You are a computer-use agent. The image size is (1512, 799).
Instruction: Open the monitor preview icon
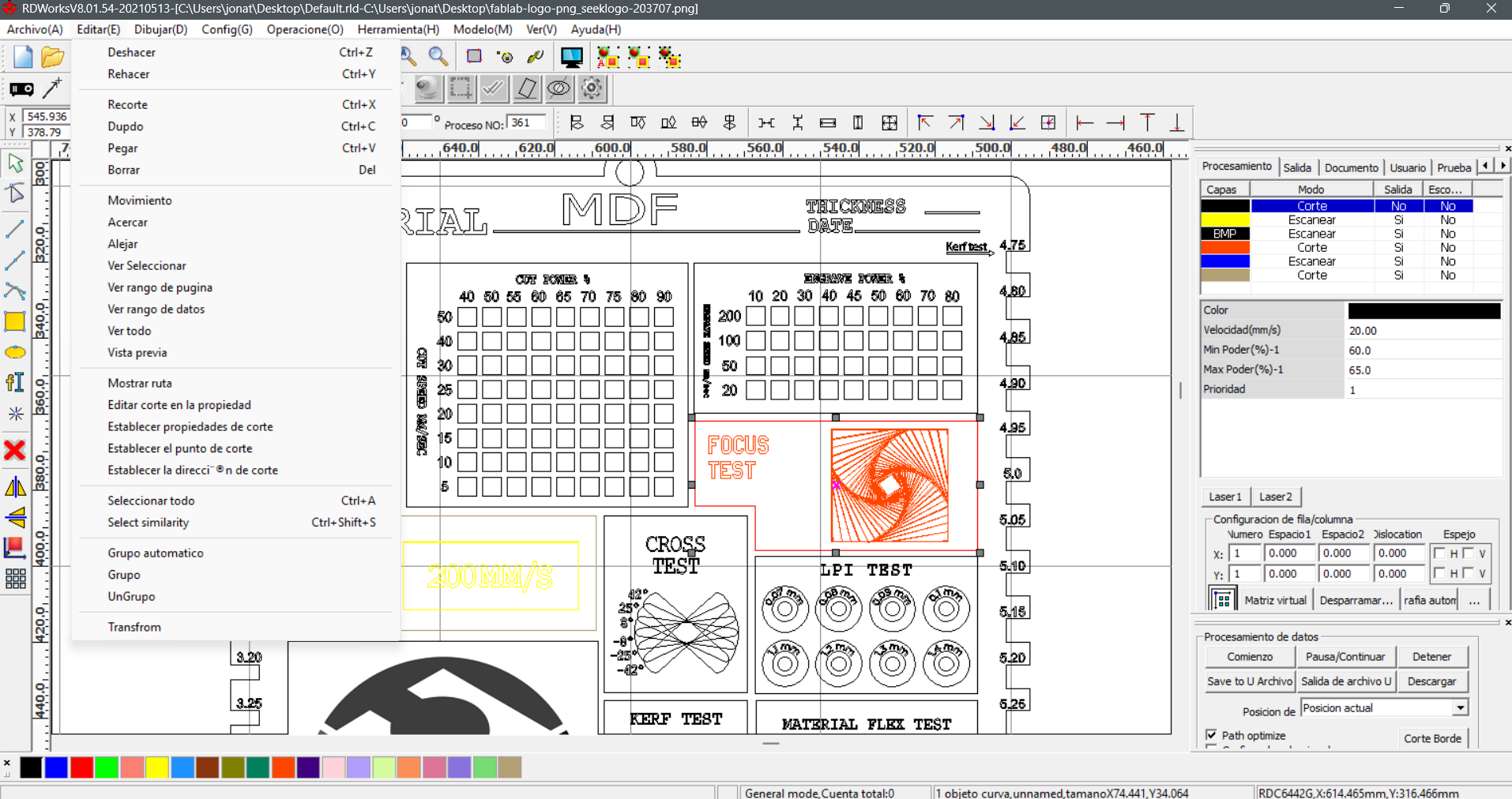coord(571,57)
